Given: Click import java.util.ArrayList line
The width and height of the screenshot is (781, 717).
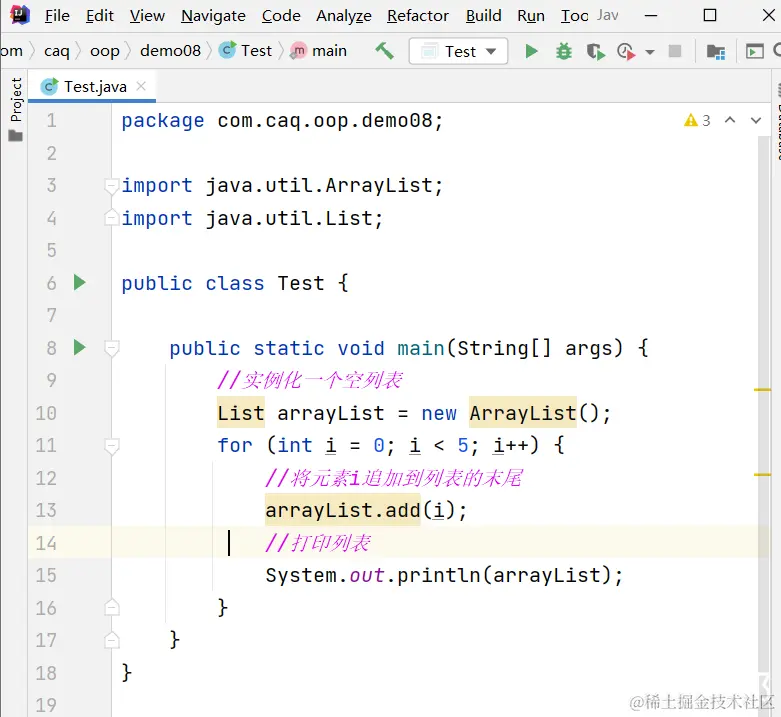Looking at the screenshot, I should 282,186.
